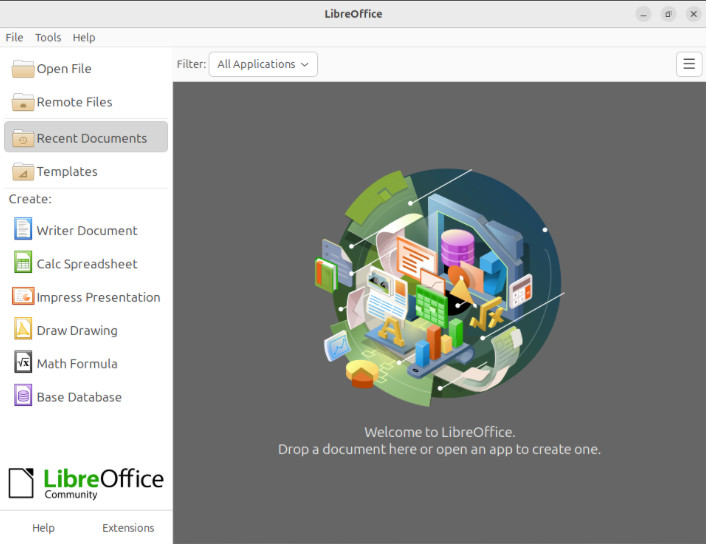Click the Writer Document icon
The image size is (706, 544).
(23, 228)
